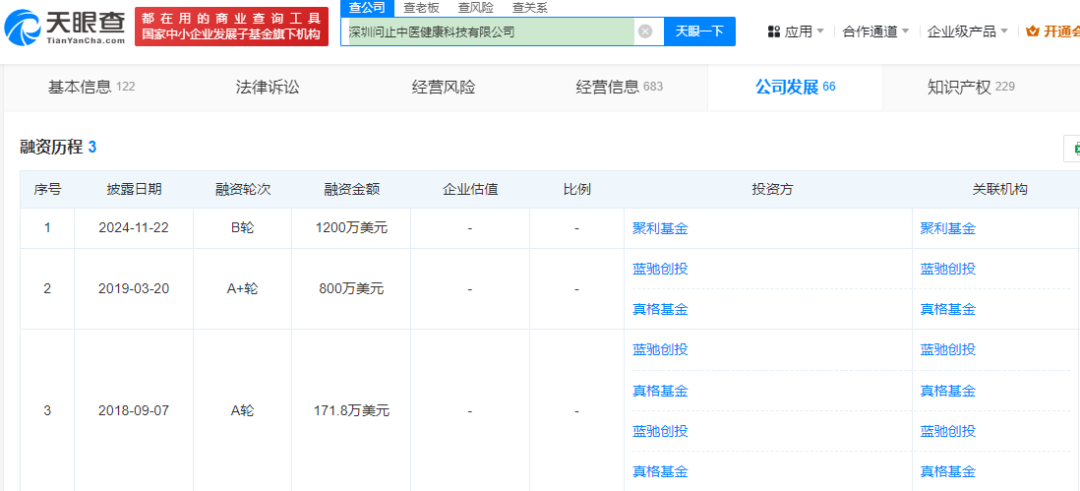Open the 知识产权 tab
This screenshot has width=1080, height=491.
pos(970,87)
